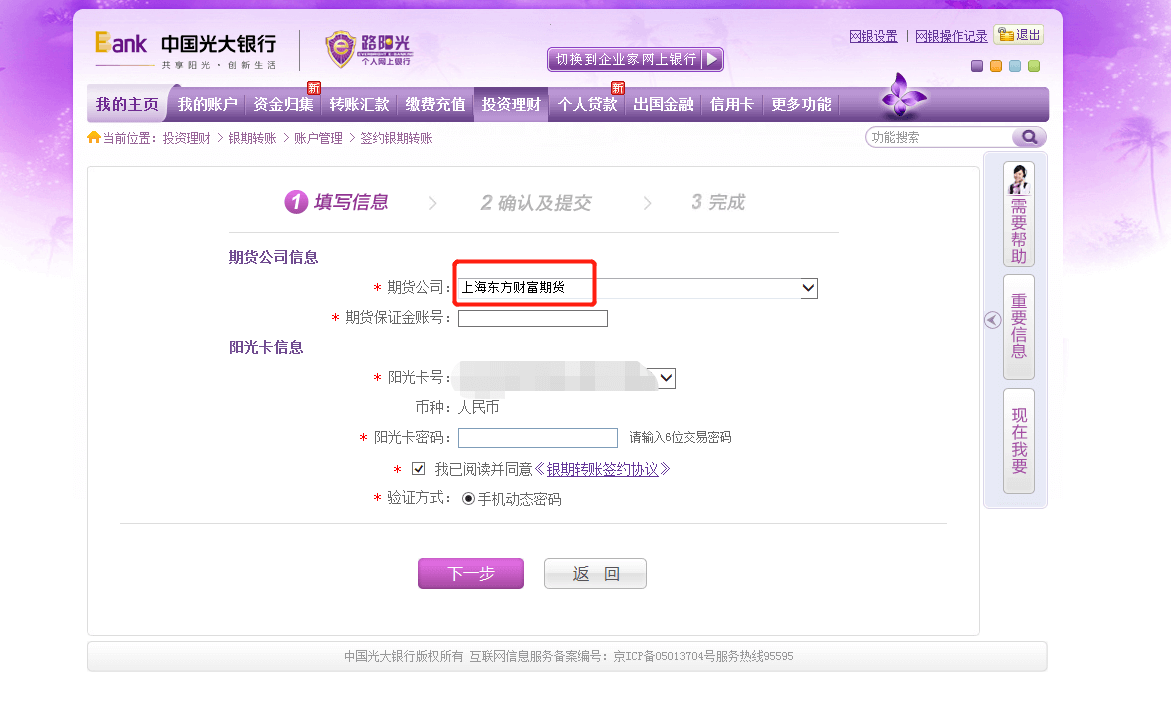
Task: Click the 退出 logout button
Action: click(1019, 35)
